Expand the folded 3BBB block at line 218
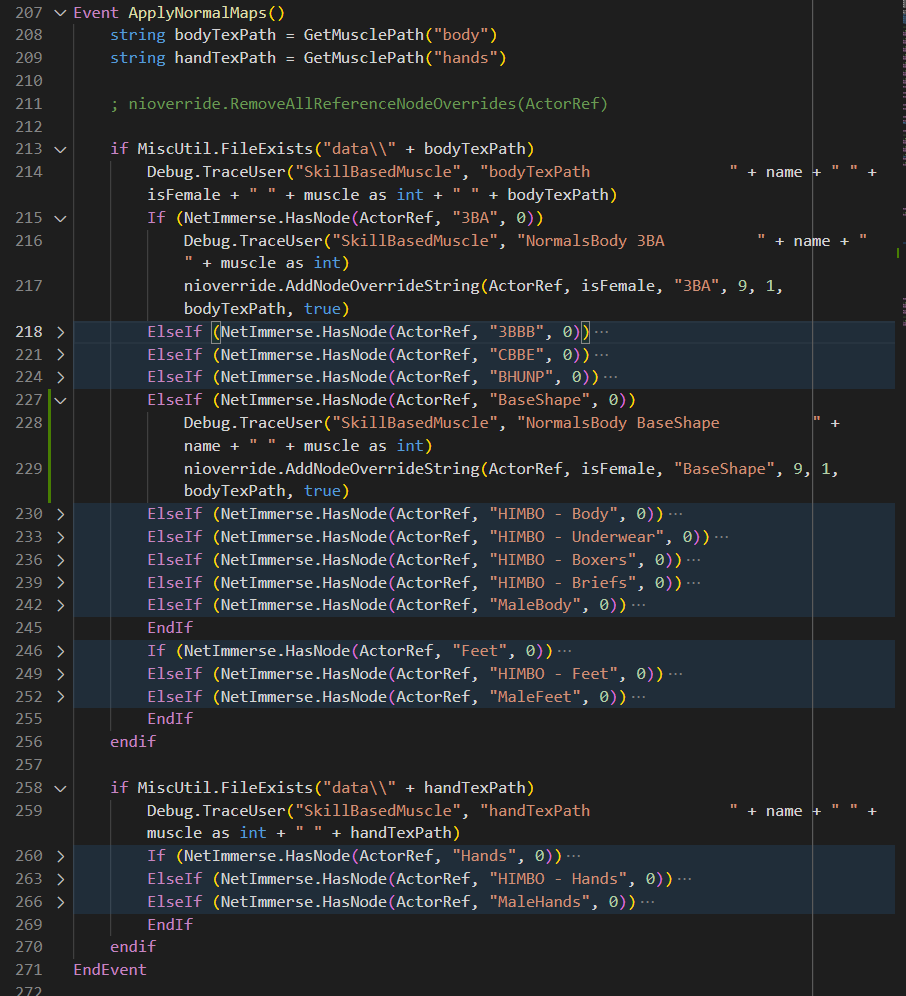The image size is (906, 996). tap(60, 332)
